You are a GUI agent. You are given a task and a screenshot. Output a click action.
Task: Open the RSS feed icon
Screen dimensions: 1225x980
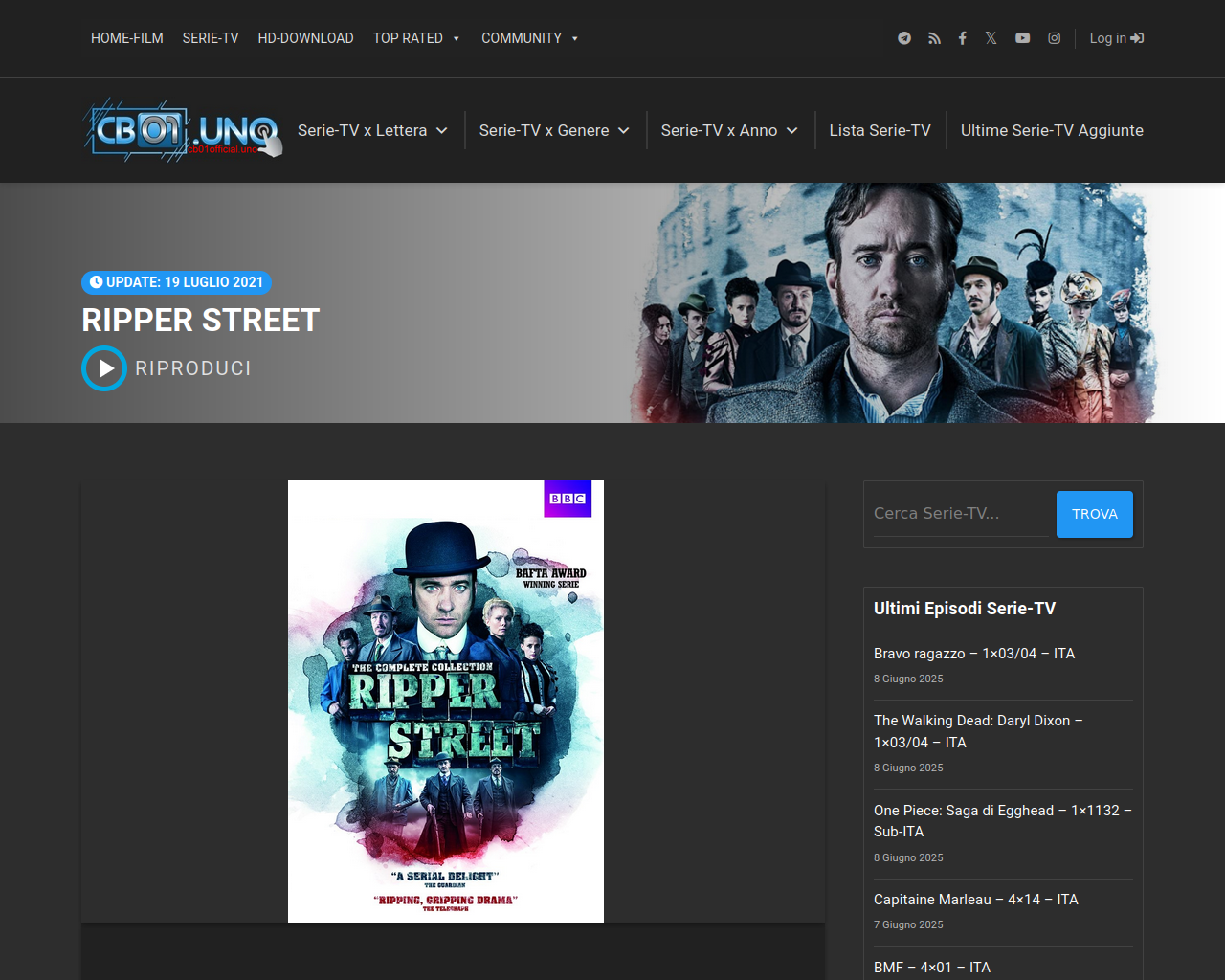(934, 38)
